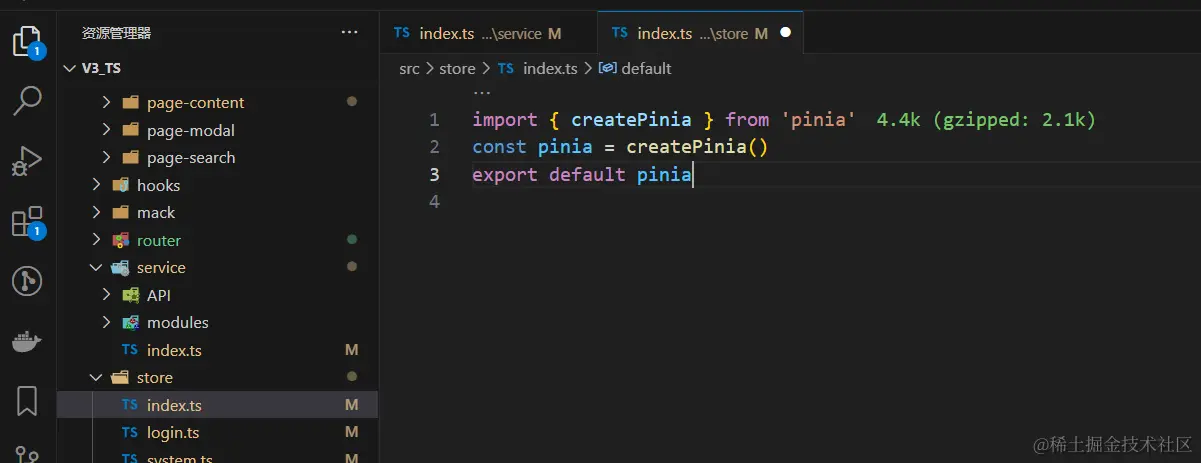The width and height of the screenshot is (1201, 463).
Task: Click the modules folder icon
Action: pos(130,322)
